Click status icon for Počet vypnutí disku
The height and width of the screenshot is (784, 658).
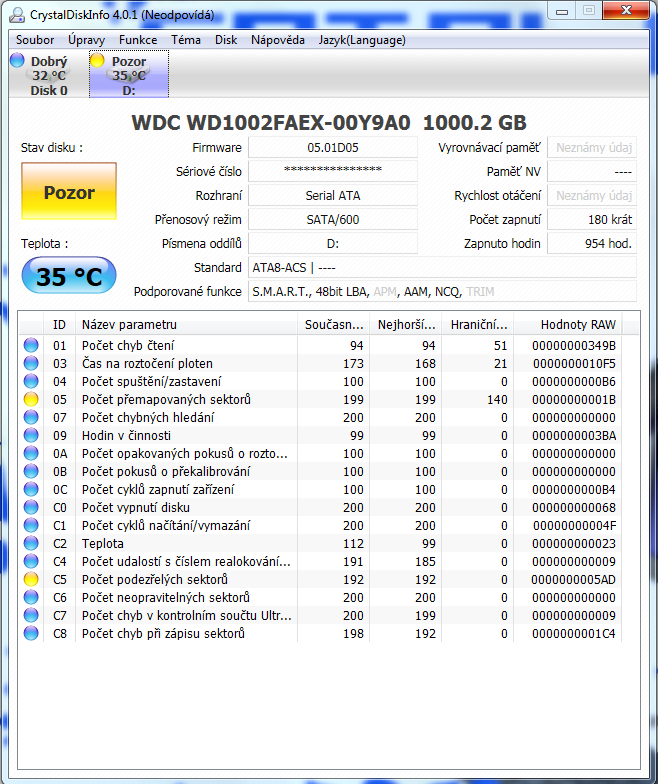click(31, 507)
